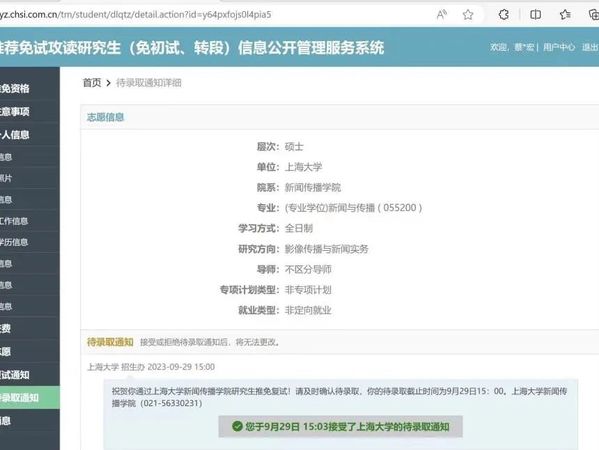
Task: Click the green acceptance confirmation banner
Action: pos(340,426)
